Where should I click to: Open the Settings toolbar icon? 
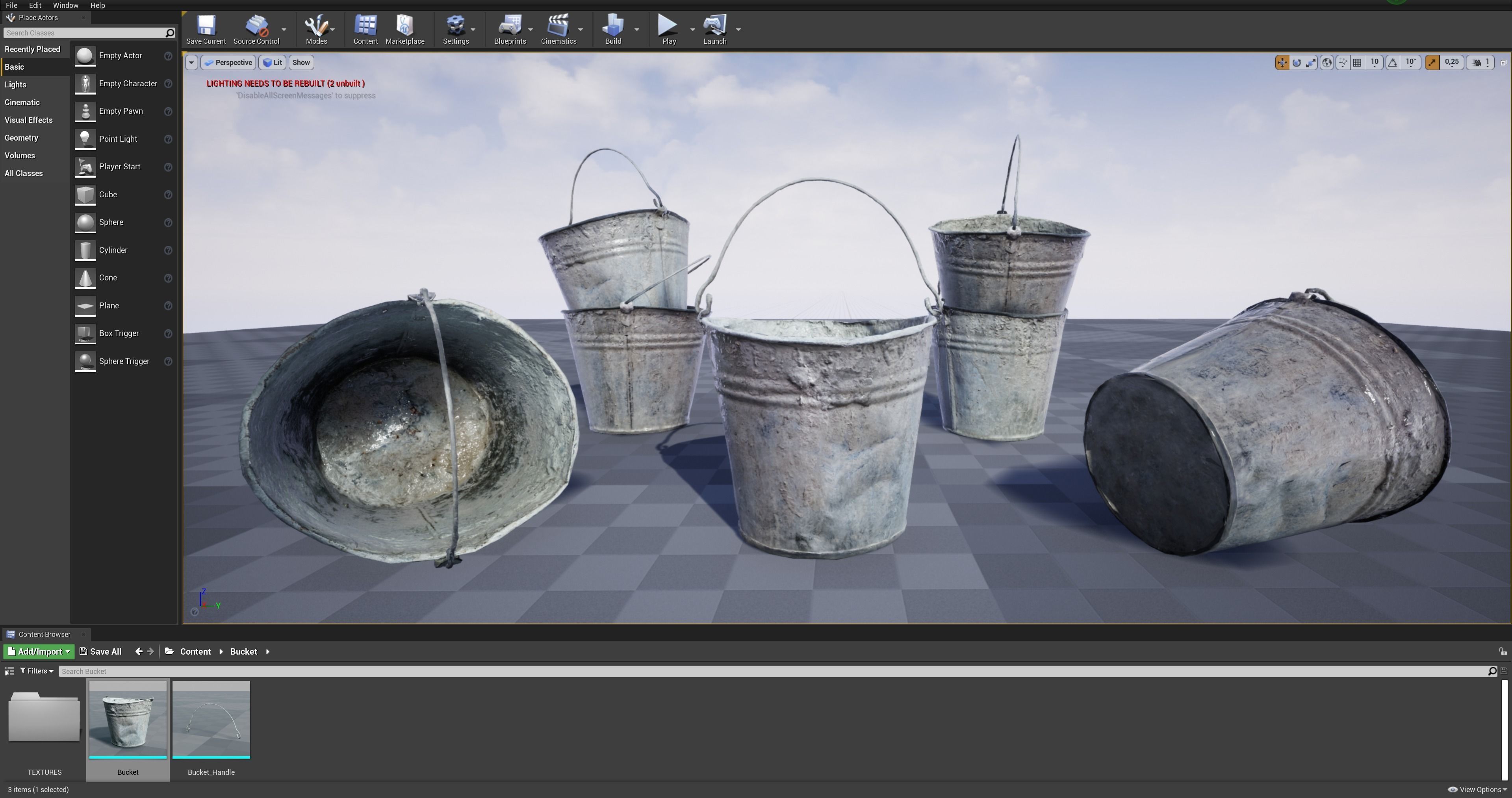point(455,26)
